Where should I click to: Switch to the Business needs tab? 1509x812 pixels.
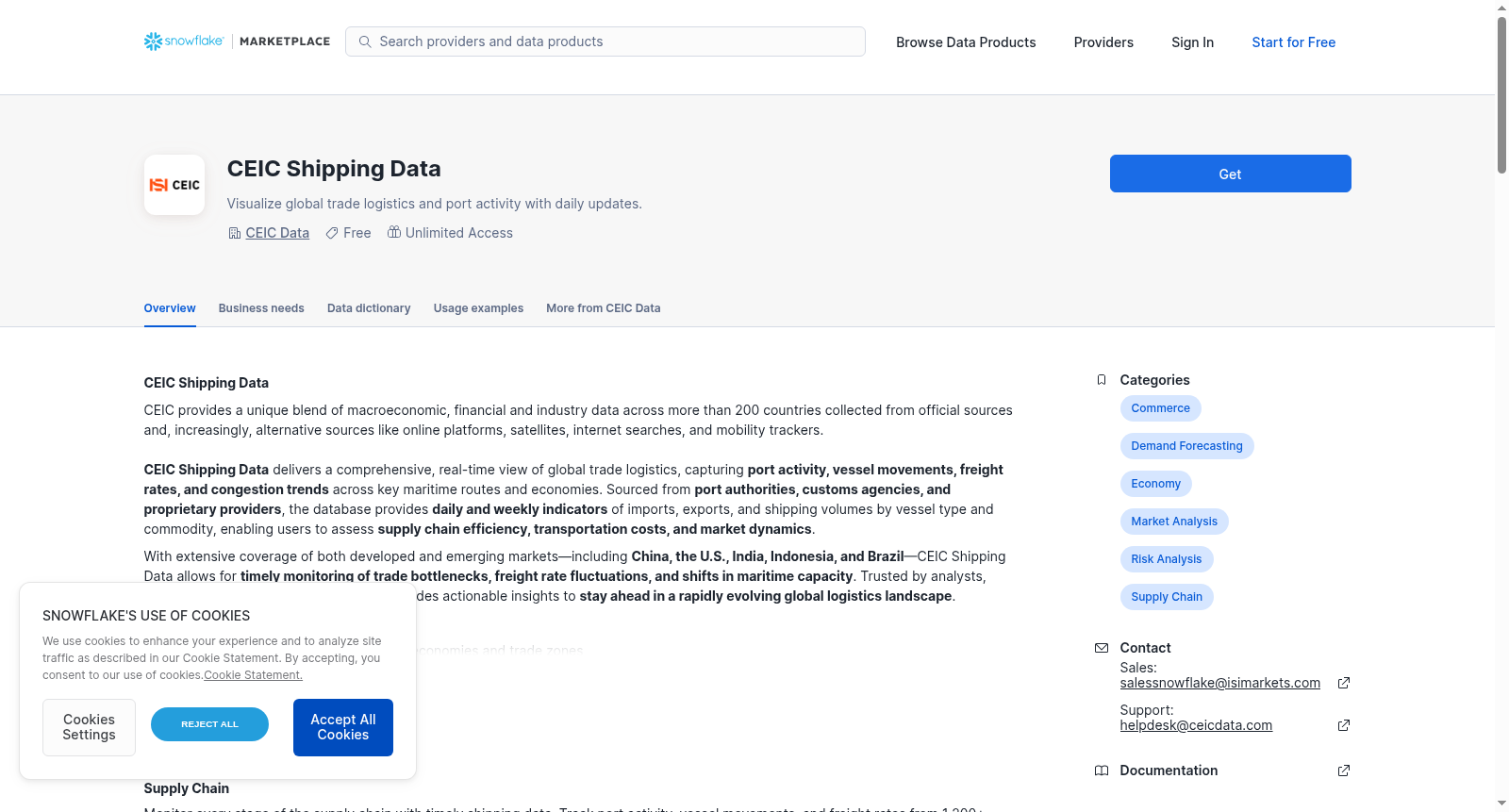[x=261, y=308]
